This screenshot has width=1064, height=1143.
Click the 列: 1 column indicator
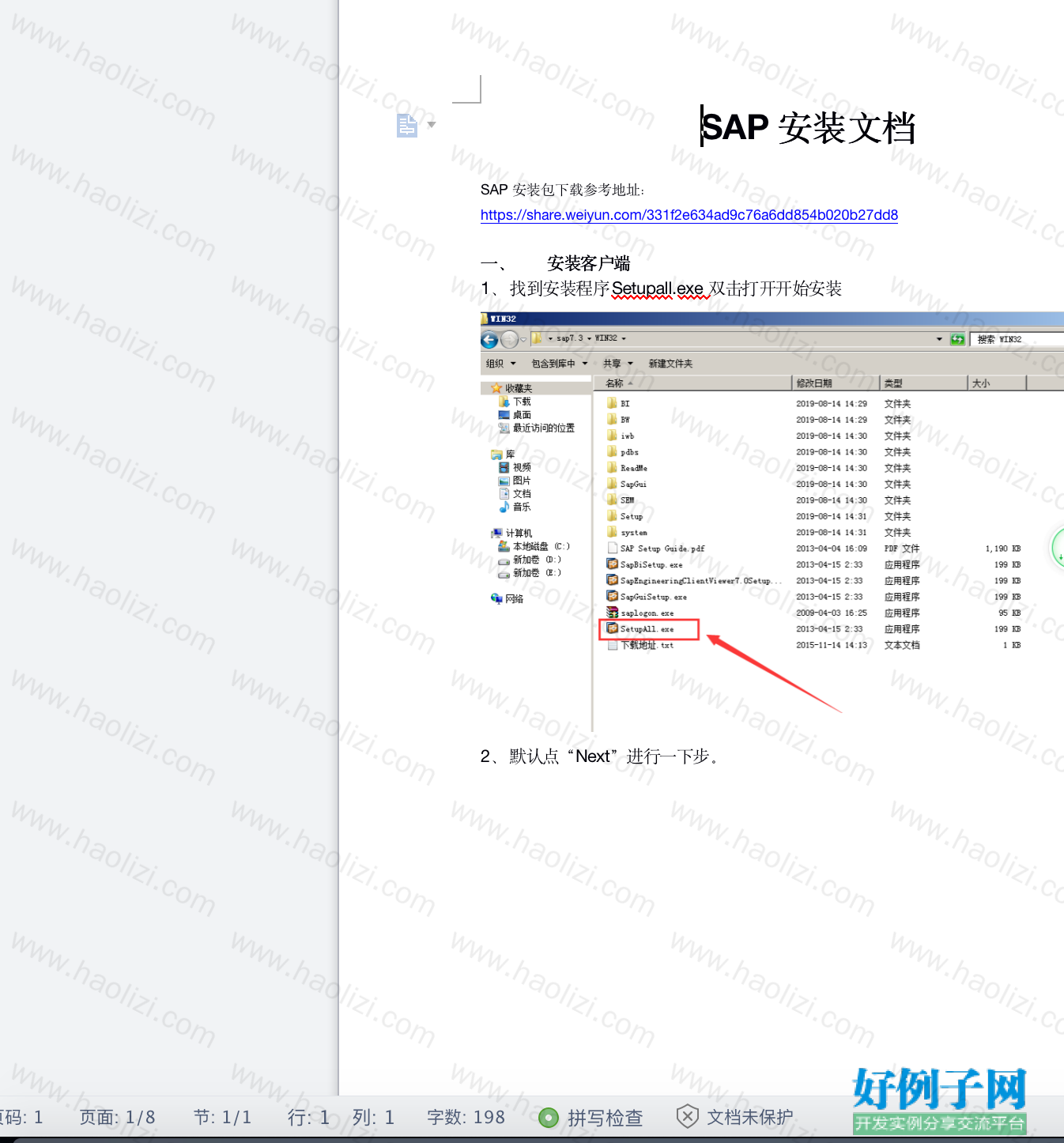[x=373, y=1117]
